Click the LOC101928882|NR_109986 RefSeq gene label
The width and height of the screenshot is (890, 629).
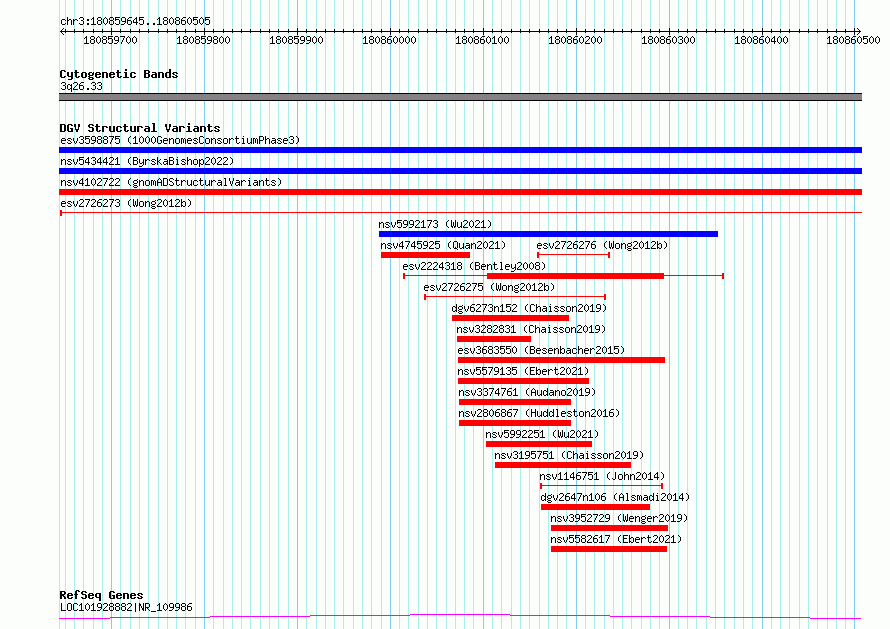click(x=126, y=607)
